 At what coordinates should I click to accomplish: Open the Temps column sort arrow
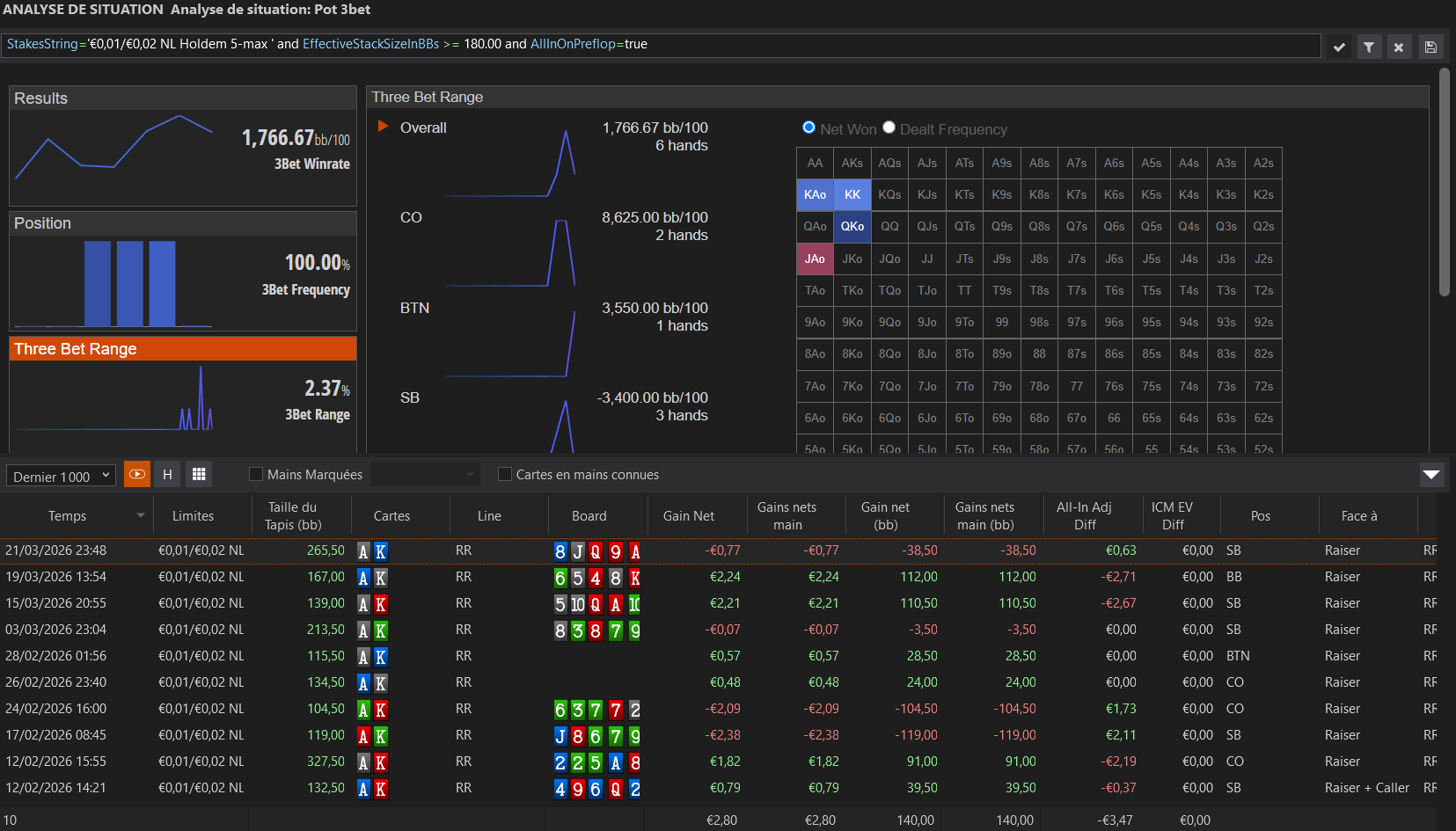[x=140, y=515]
